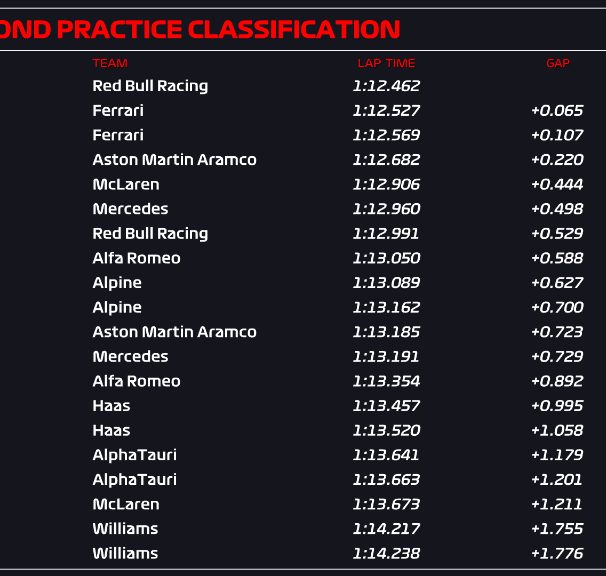Select the gap value +1.211
606x576 pixels.
pos(557,504)
